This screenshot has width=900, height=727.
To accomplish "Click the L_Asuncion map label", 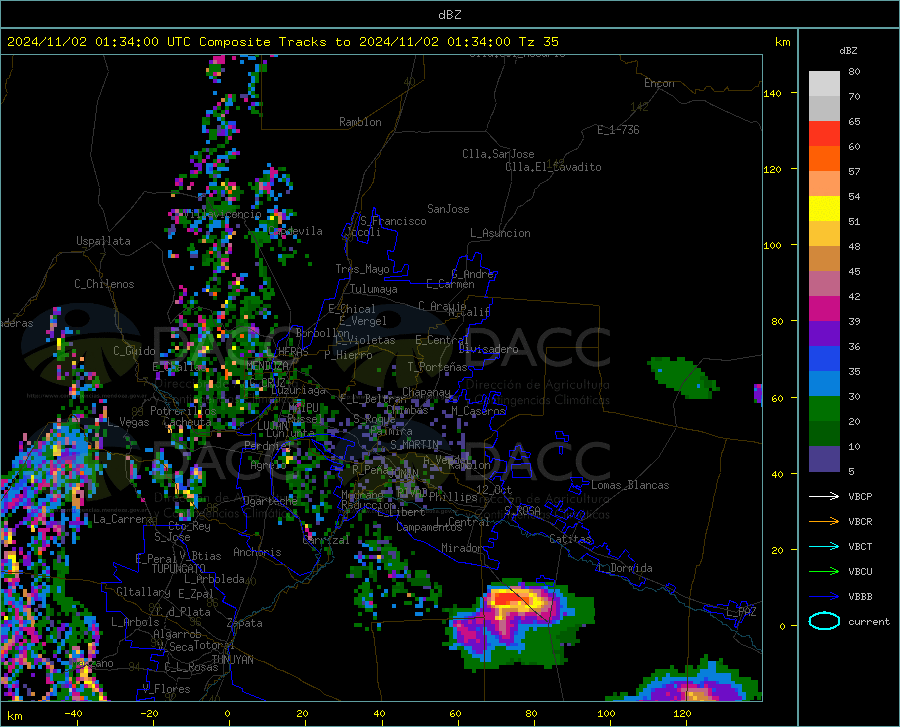I will [500, 233].
